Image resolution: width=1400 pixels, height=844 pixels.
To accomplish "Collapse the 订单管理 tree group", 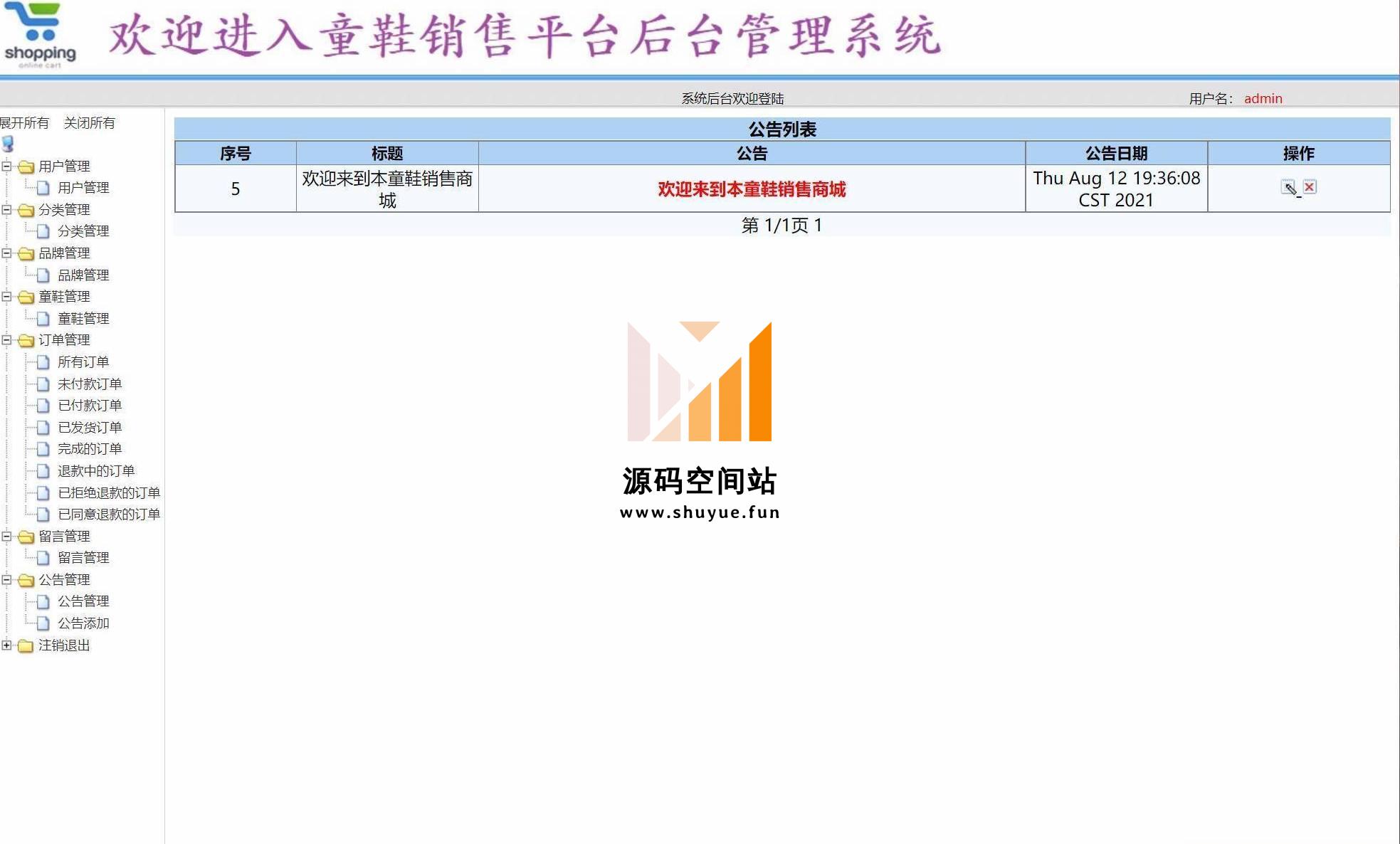I will tap(6, 340).
